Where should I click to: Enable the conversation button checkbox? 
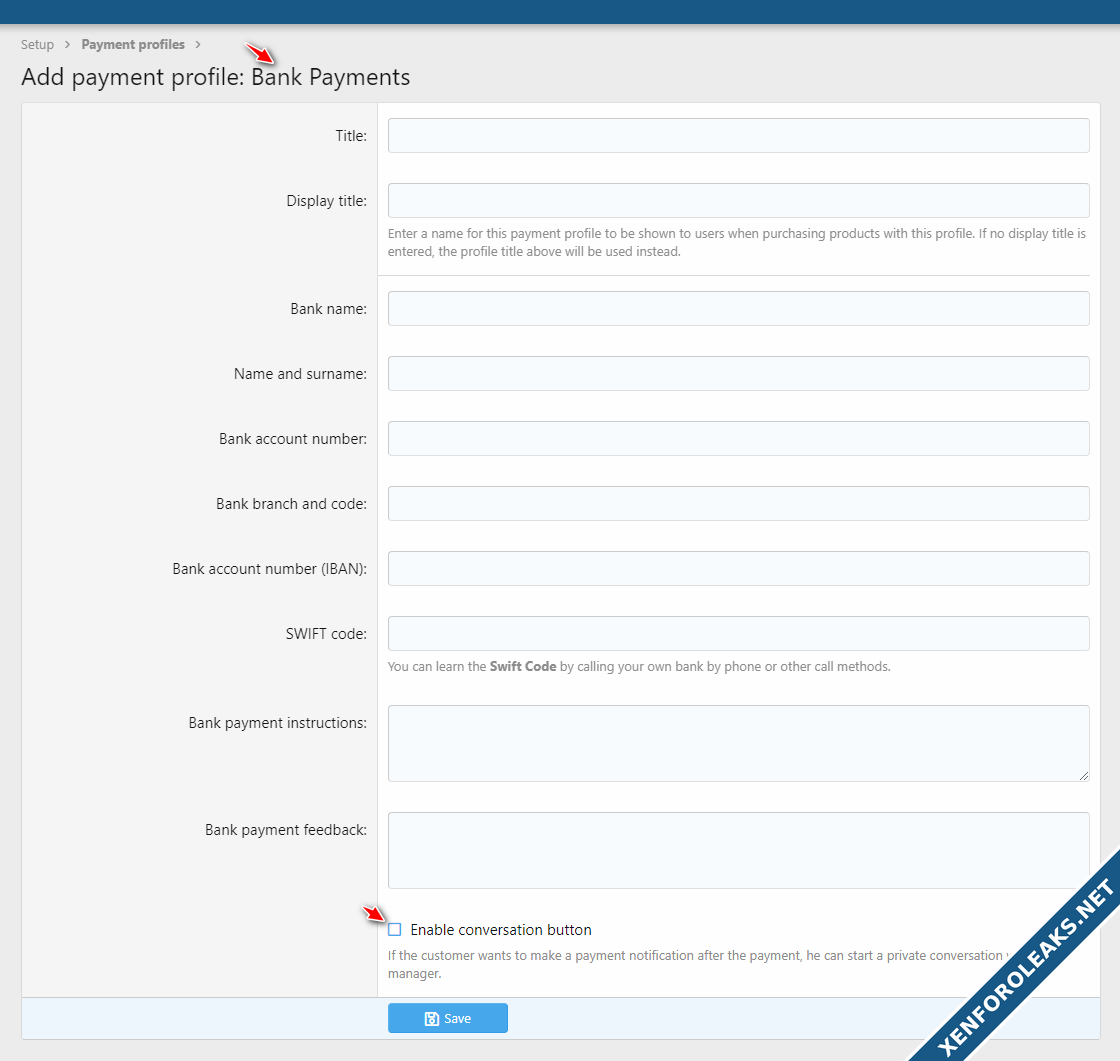(395, 930)
